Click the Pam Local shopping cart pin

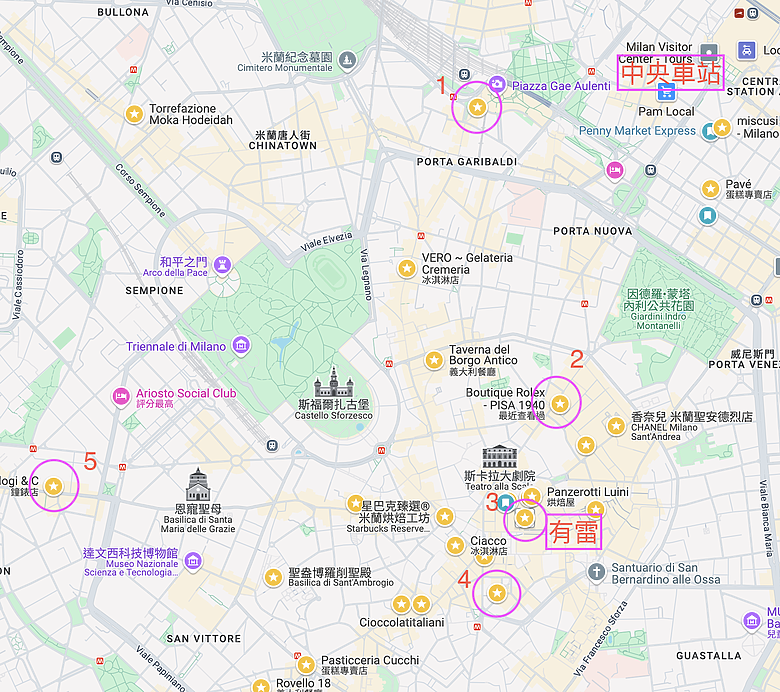666,93
